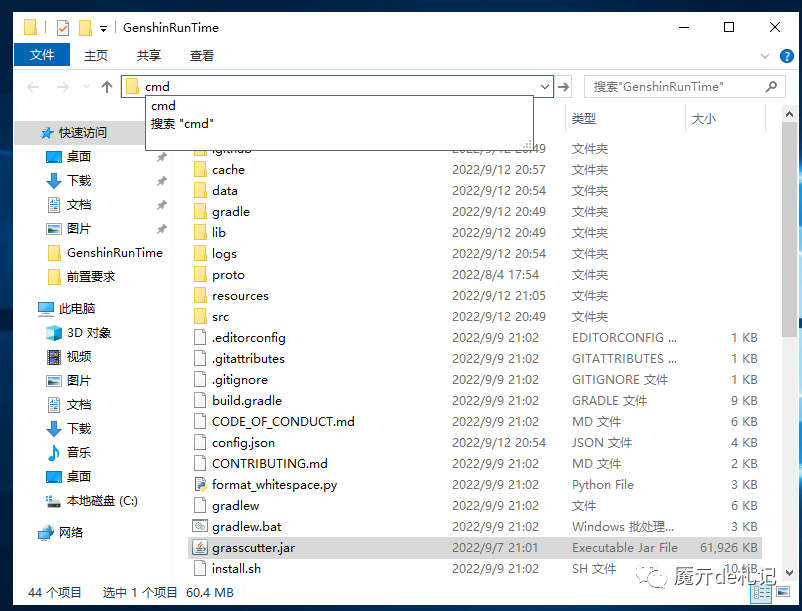Click the data folder icon

pyautogui.click(x=200, y=191)
